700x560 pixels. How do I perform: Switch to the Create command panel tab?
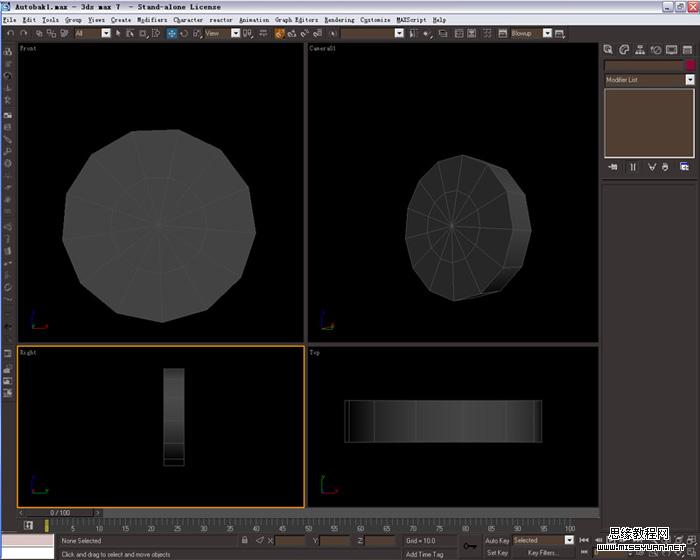coord(608,50)
